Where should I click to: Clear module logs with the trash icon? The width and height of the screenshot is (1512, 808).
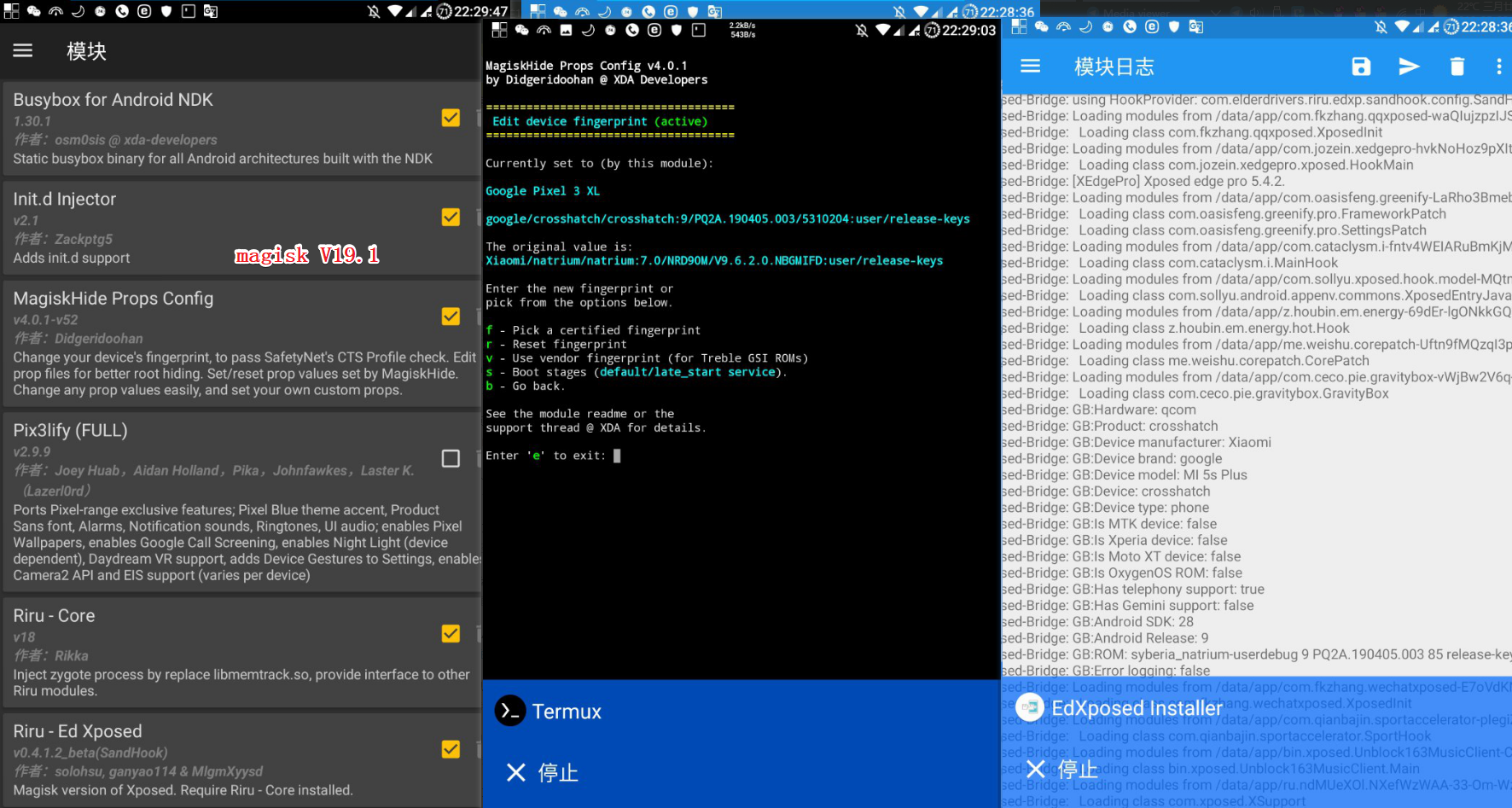click(x=1457, y=66)
